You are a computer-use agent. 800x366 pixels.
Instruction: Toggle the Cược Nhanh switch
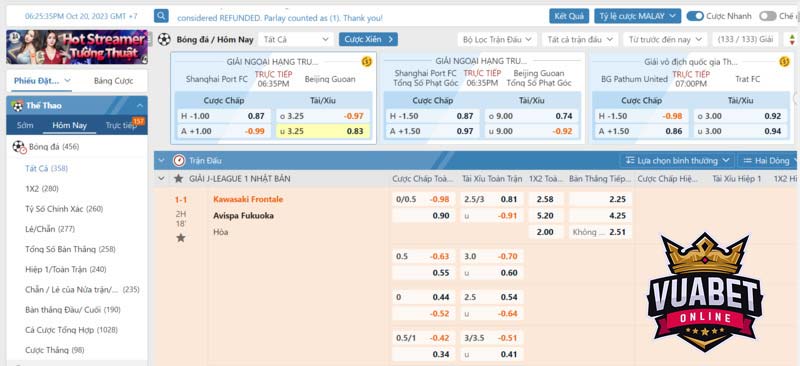tap(695, 16)
